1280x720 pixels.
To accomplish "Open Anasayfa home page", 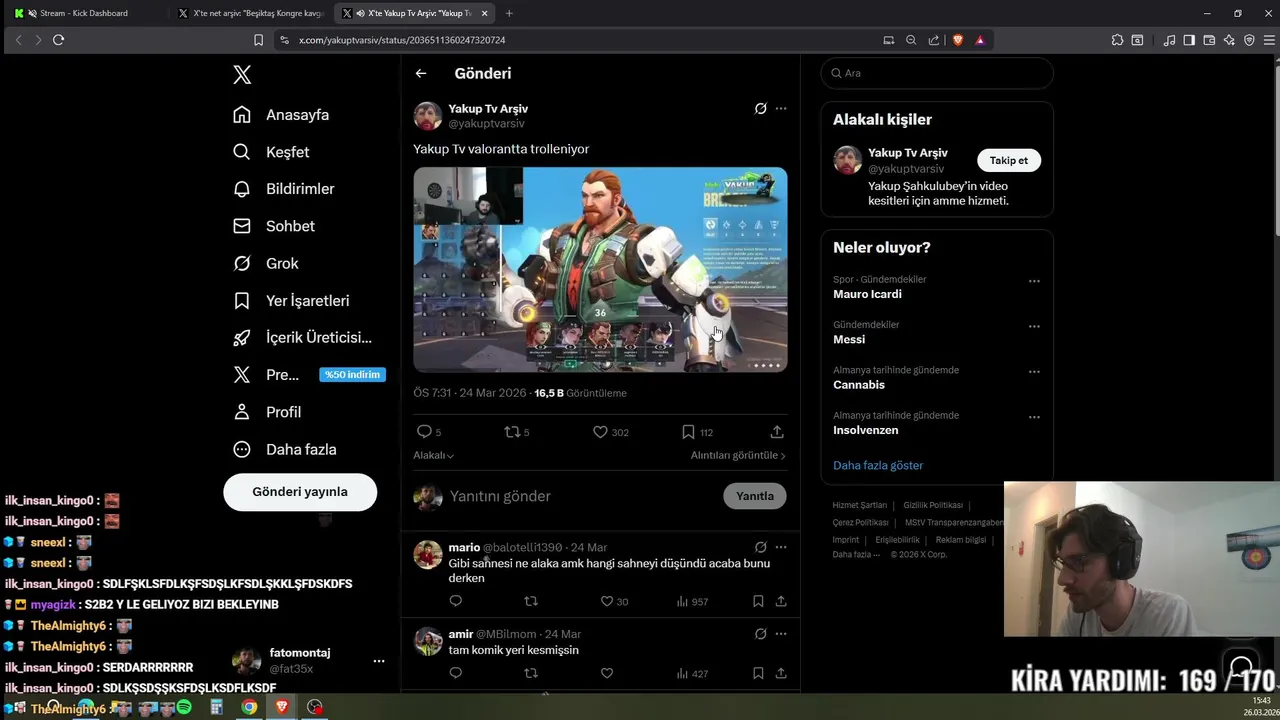I will point(281,115).
